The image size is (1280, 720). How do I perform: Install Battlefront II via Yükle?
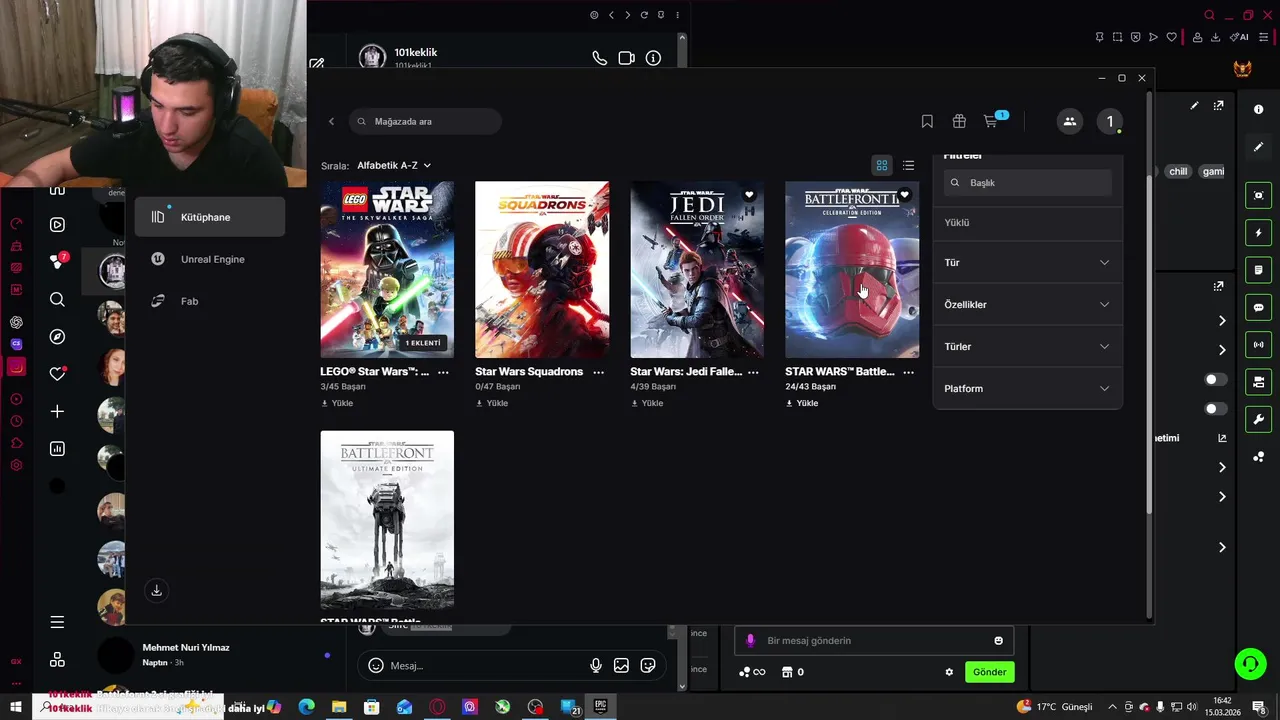coord(802,403)
